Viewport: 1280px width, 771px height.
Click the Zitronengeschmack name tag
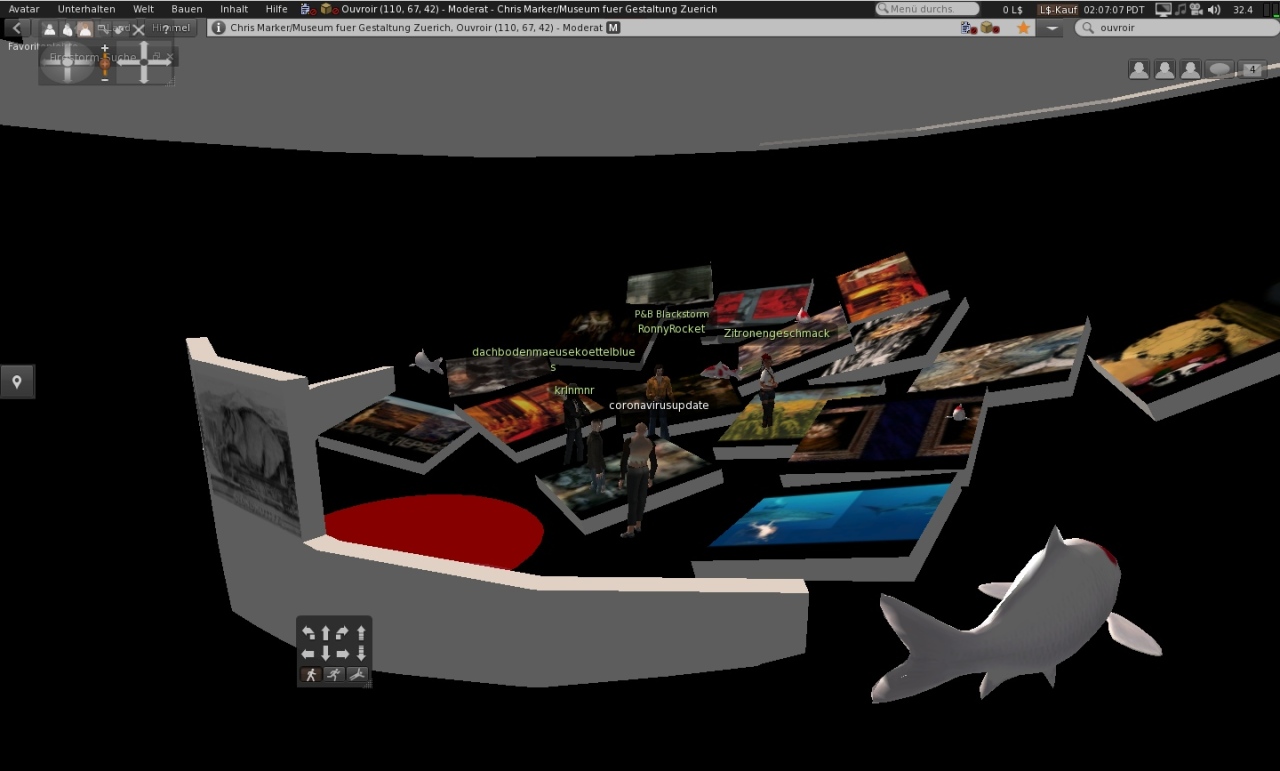(777, 333)
